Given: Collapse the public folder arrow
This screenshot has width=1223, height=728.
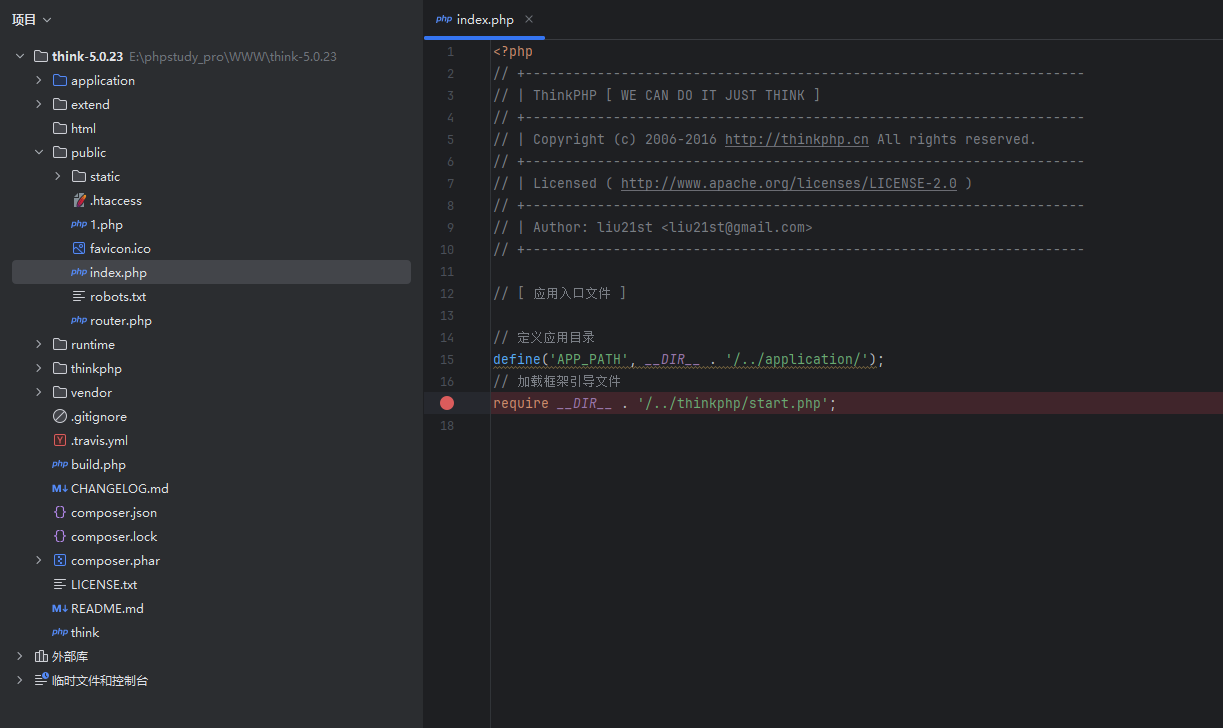Looking at the screenshot, I should click(x=39, y=153).
